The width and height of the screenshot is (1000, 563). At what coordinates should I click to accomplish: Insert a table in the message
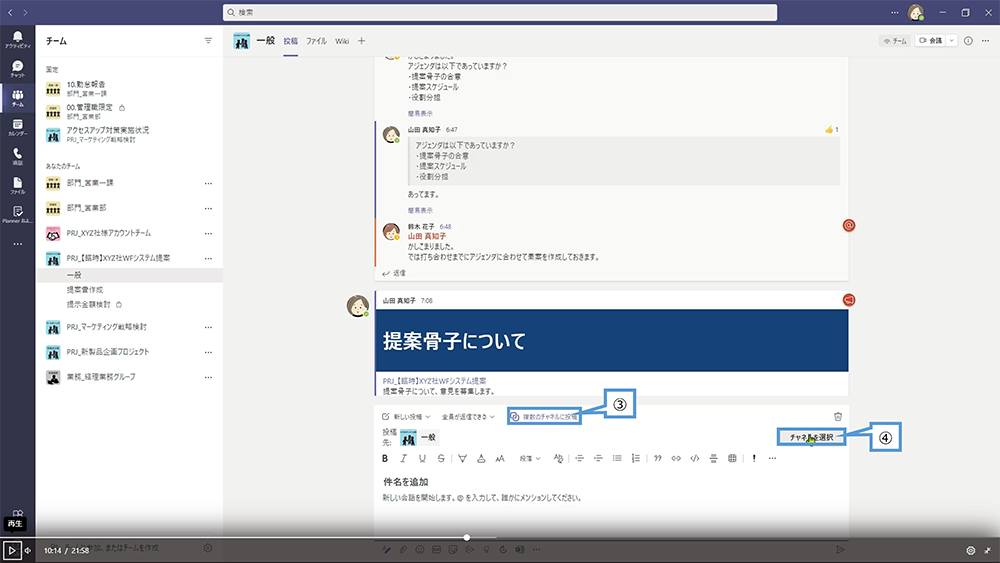732,458
